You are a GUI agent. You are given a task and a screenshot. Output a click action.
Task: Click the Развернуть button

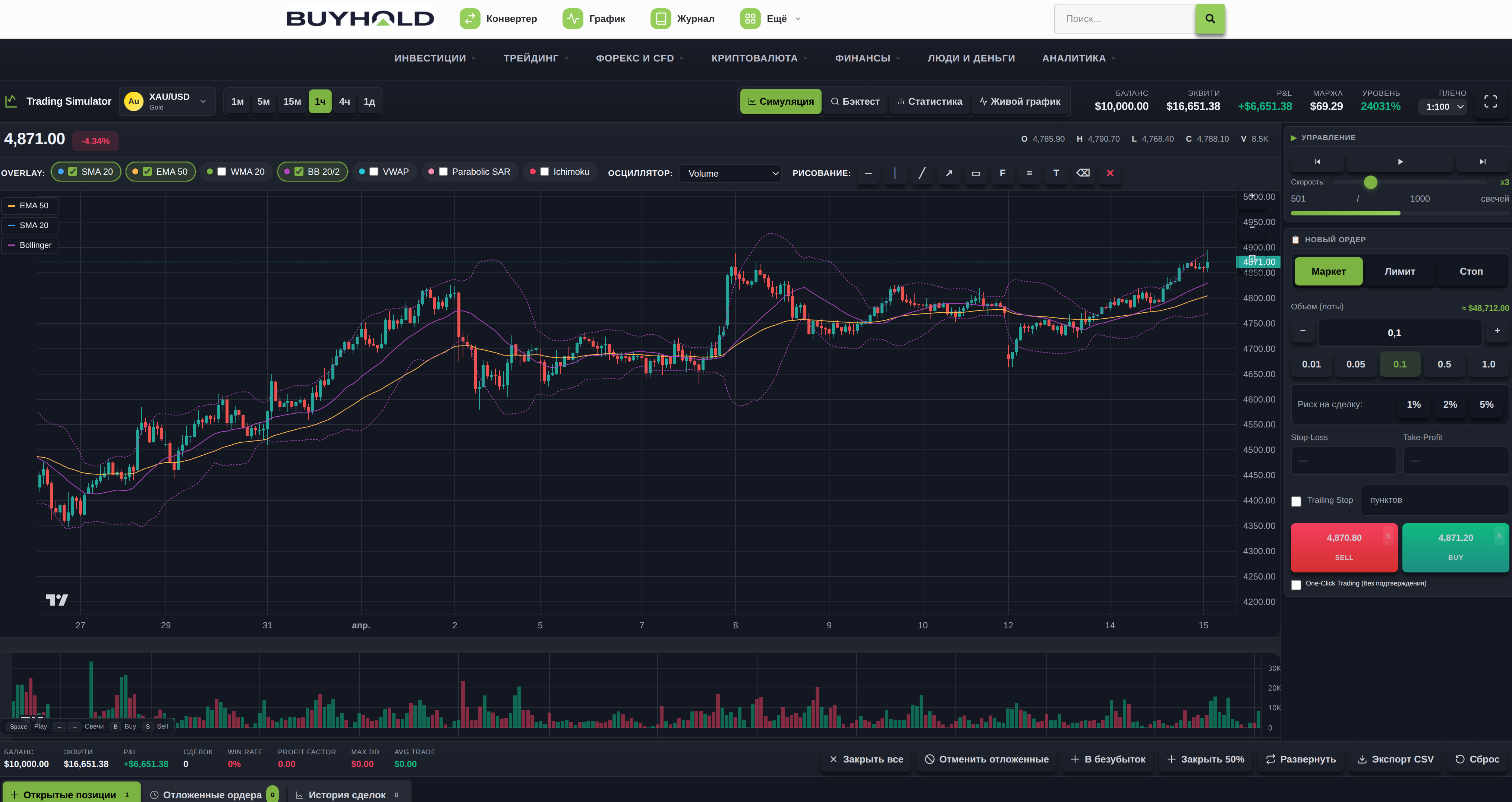click(1301, 759)
